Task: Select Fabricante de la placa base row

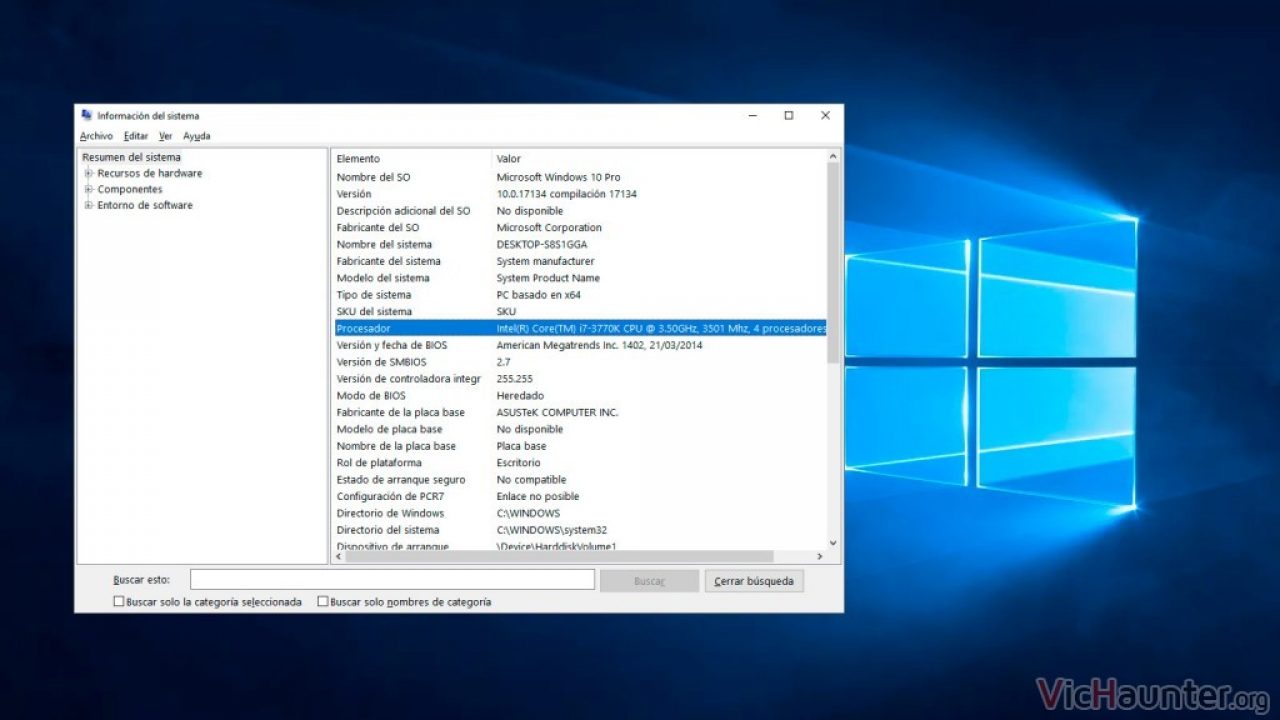Action: pyautogui.click(x=579, y=412)
